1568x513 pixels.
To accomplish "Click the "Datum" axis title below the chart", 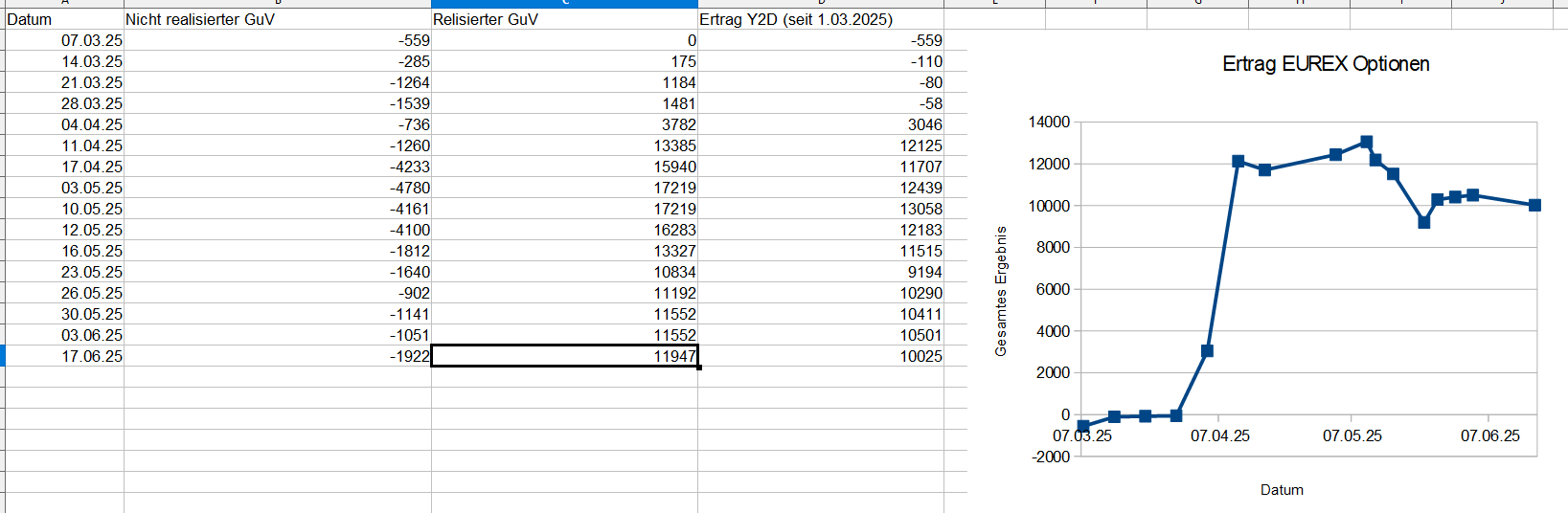I will tap(1282, 490).
